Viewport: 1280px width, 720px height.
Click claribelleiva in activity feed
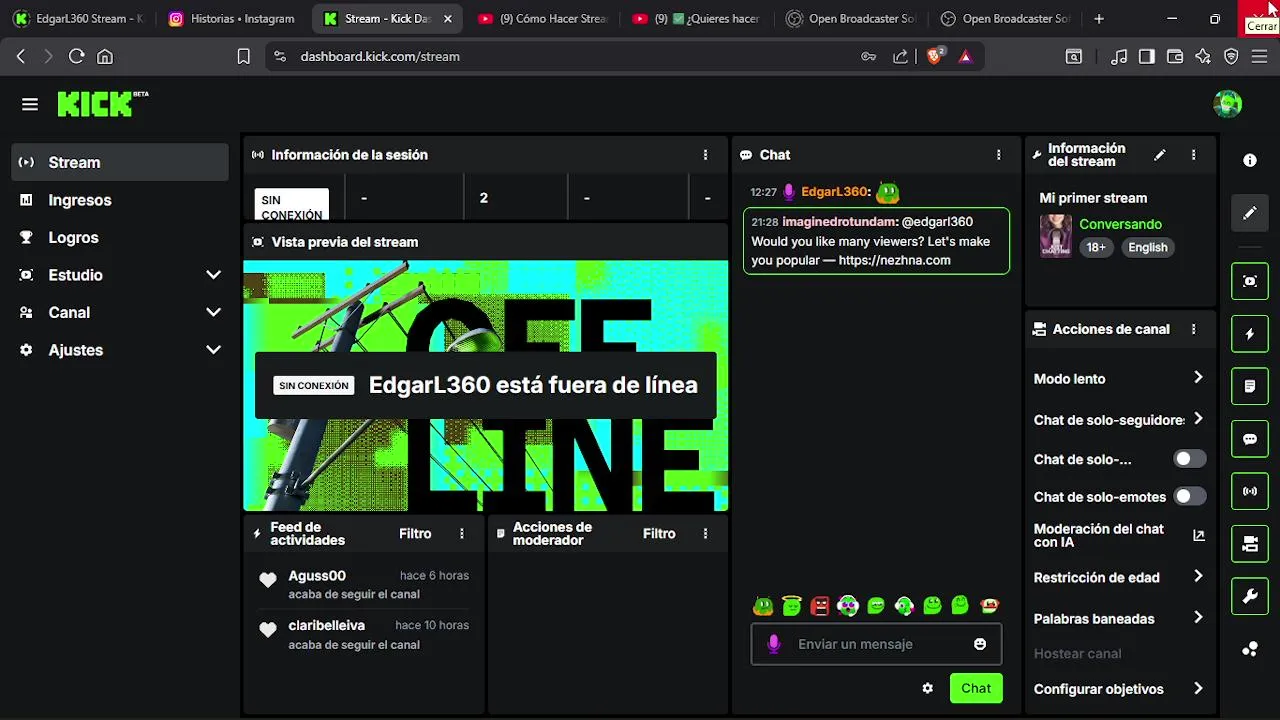coord(326,625)
